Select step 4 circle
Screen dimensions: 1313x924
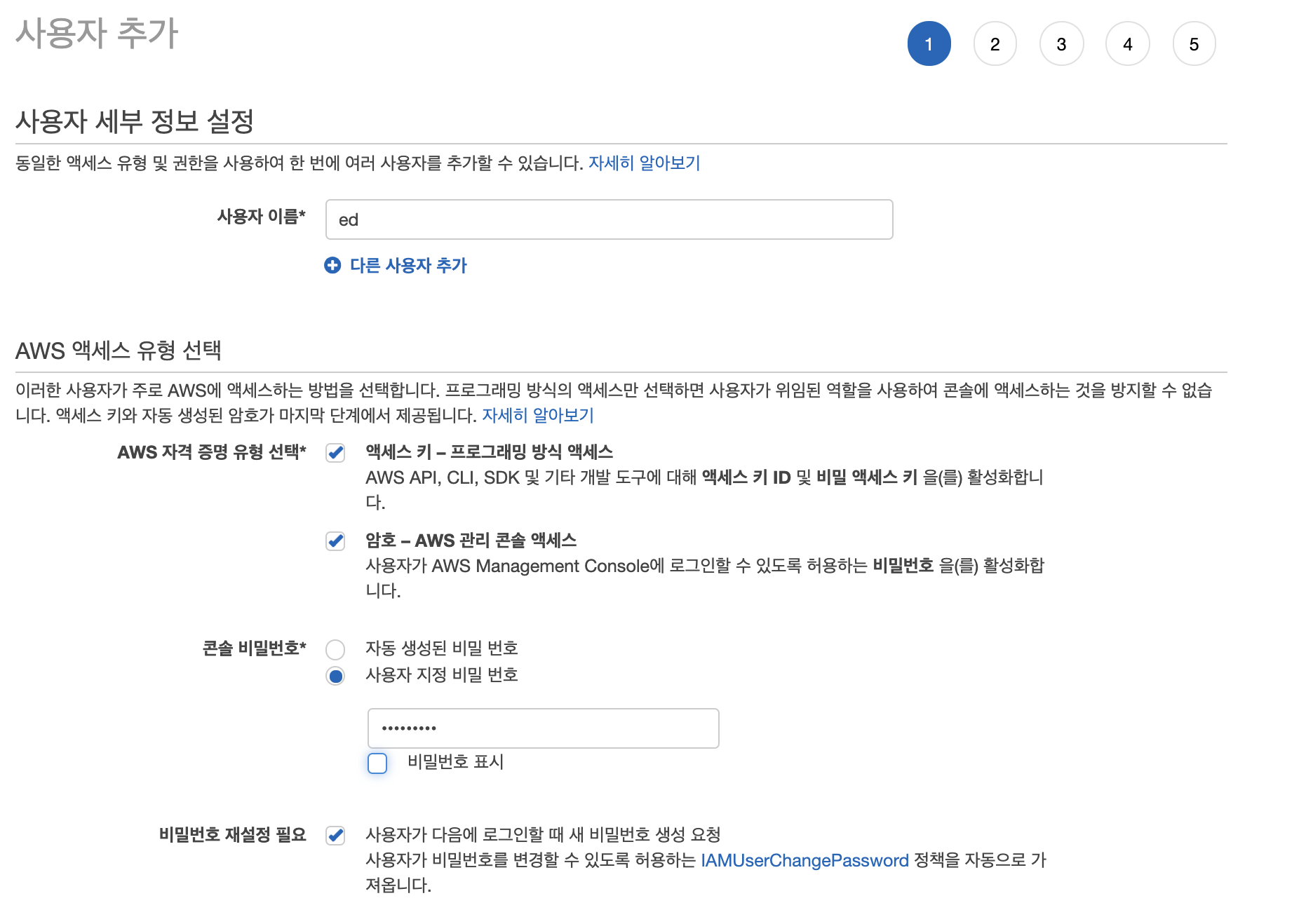click(1127, 43)
